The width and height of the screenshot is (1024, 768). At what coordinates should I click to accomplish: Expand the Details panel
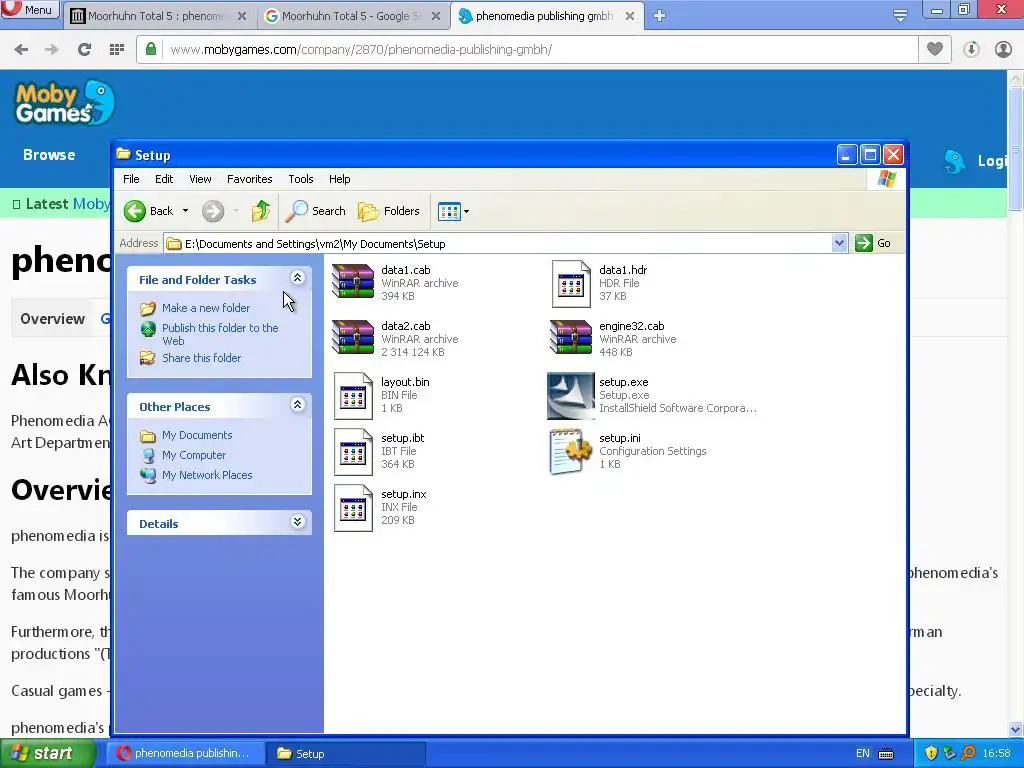tap(297, 522)
